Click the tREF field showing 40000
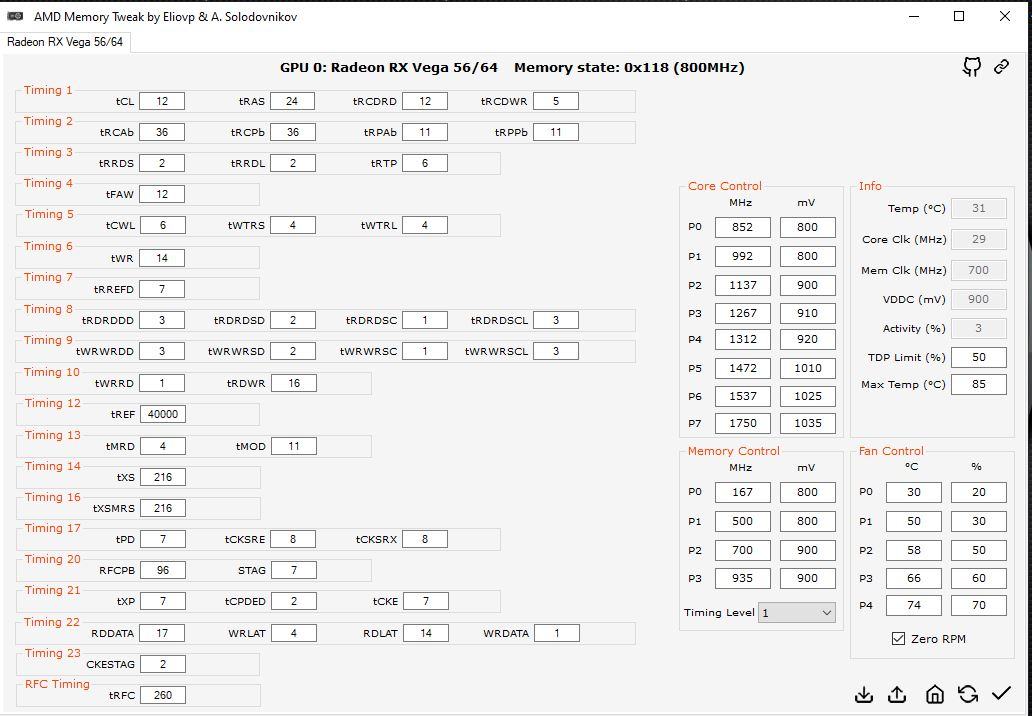 (x=163, y=415)
